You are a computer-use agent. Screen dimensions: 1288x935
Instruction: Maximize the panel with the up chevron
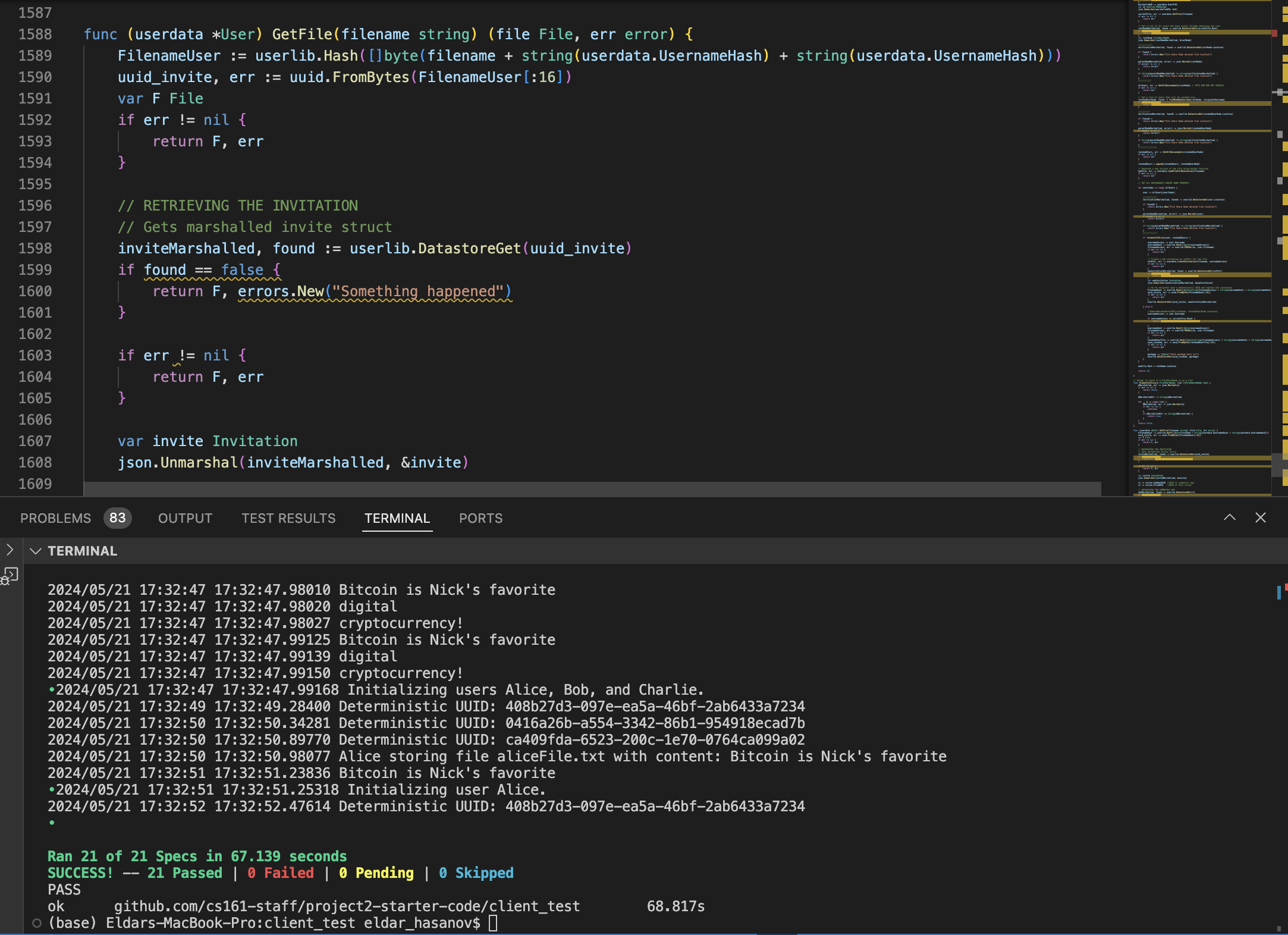click(1229, 517)
